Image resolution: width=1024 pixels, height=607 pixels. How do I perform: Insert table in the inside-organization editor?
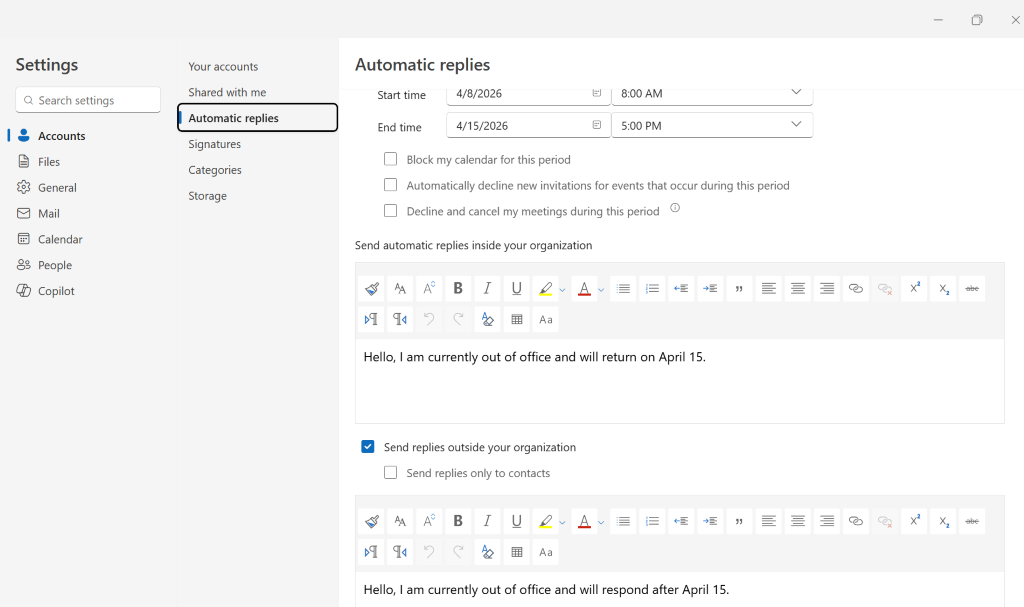click(517, 319)
